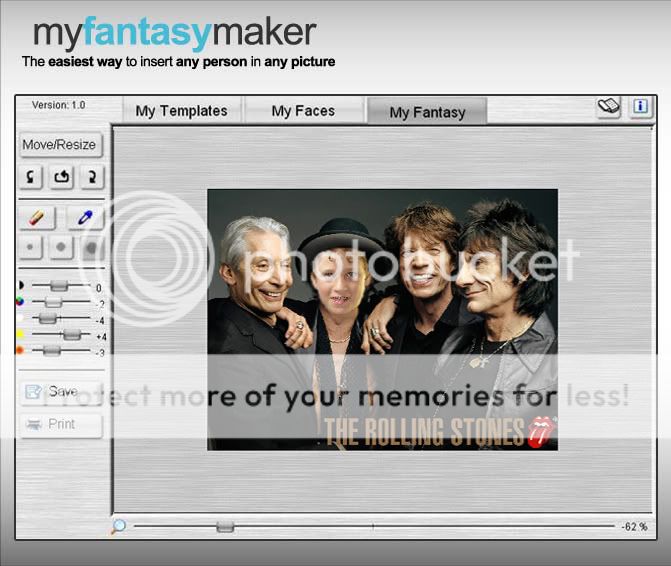671x566 pixels.
Task: Select the eraser tool
Action: [37, 217]
